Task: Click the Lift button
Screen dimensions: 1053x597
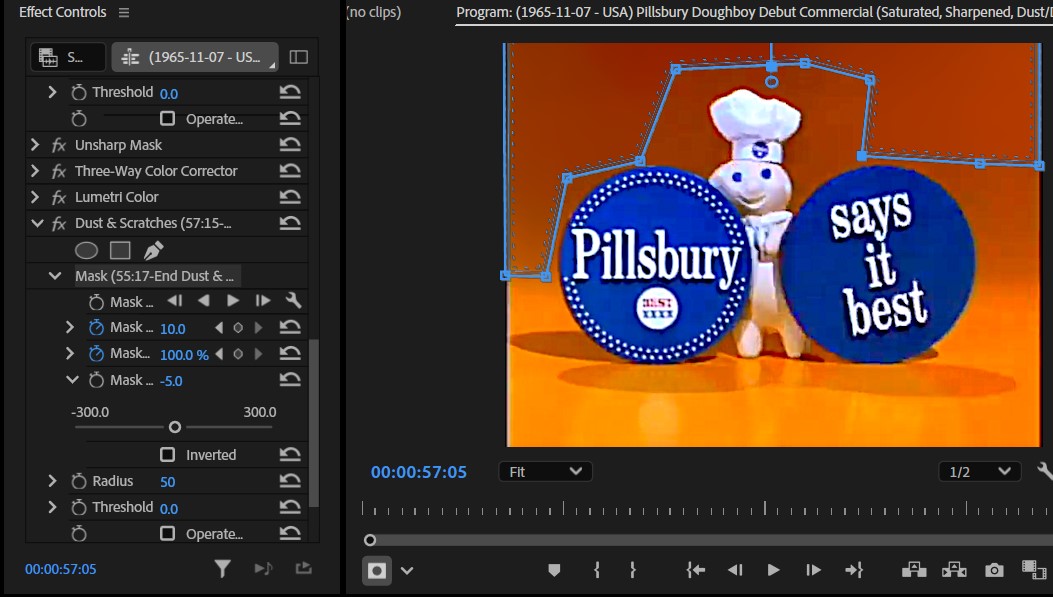Action: pos(914,569)
